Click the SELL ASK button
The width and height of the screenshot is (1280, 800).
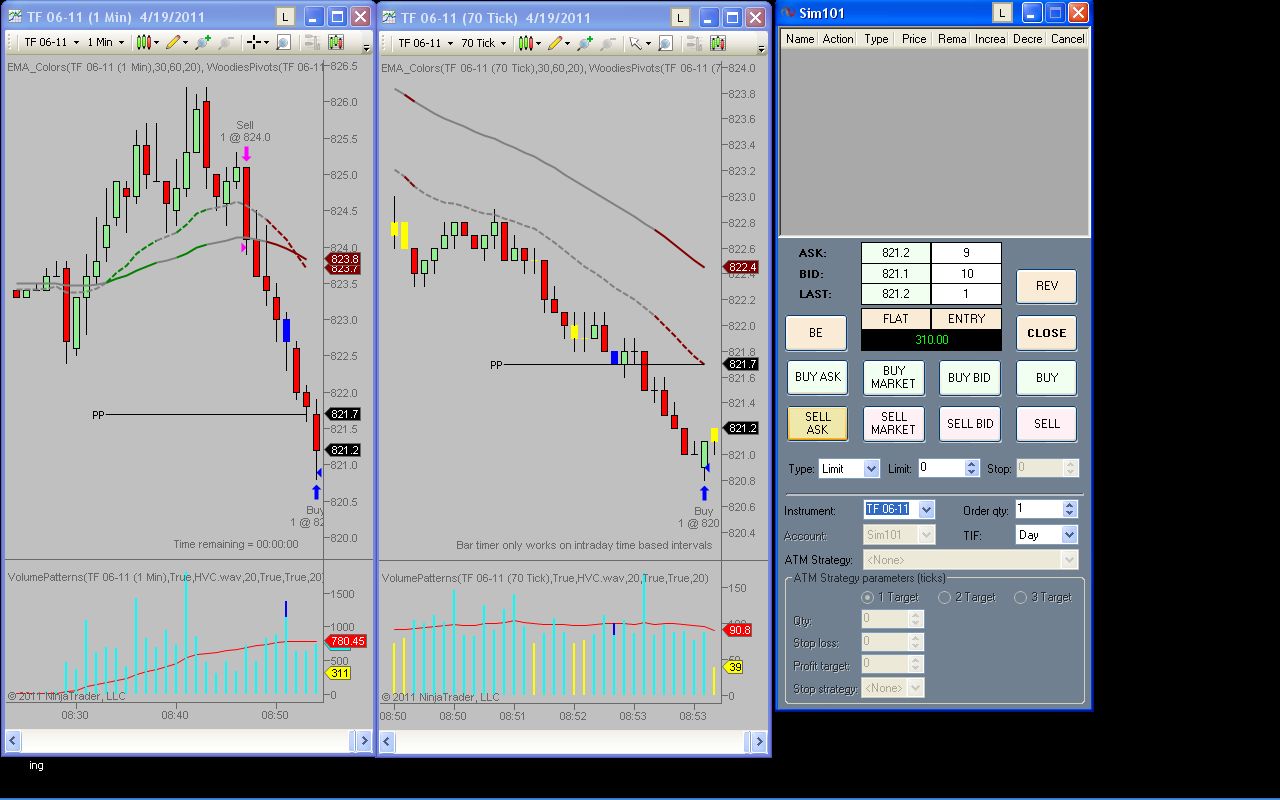(818, 423)
